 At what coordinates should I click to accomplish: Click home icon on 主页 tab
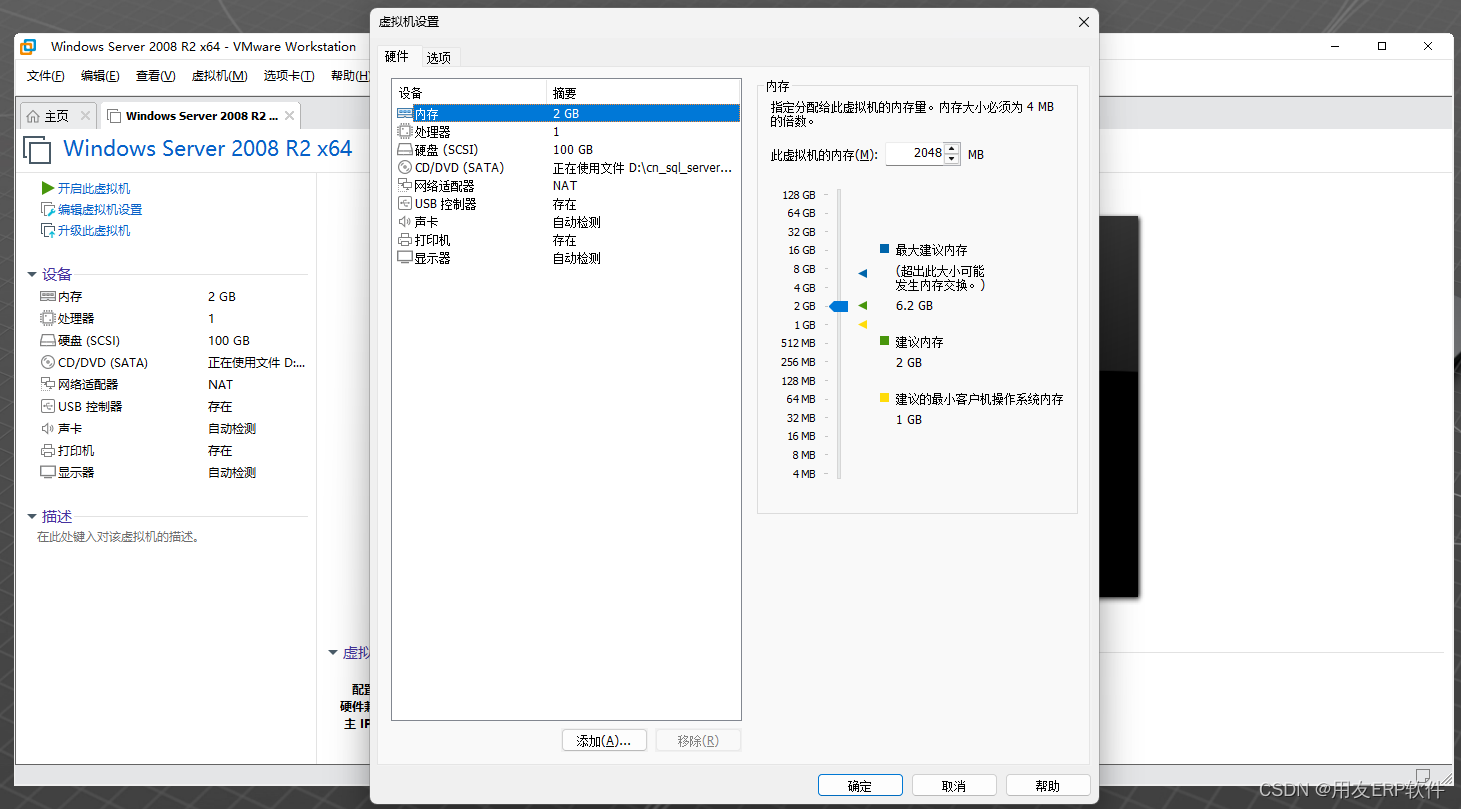click(x=33, y=116)
